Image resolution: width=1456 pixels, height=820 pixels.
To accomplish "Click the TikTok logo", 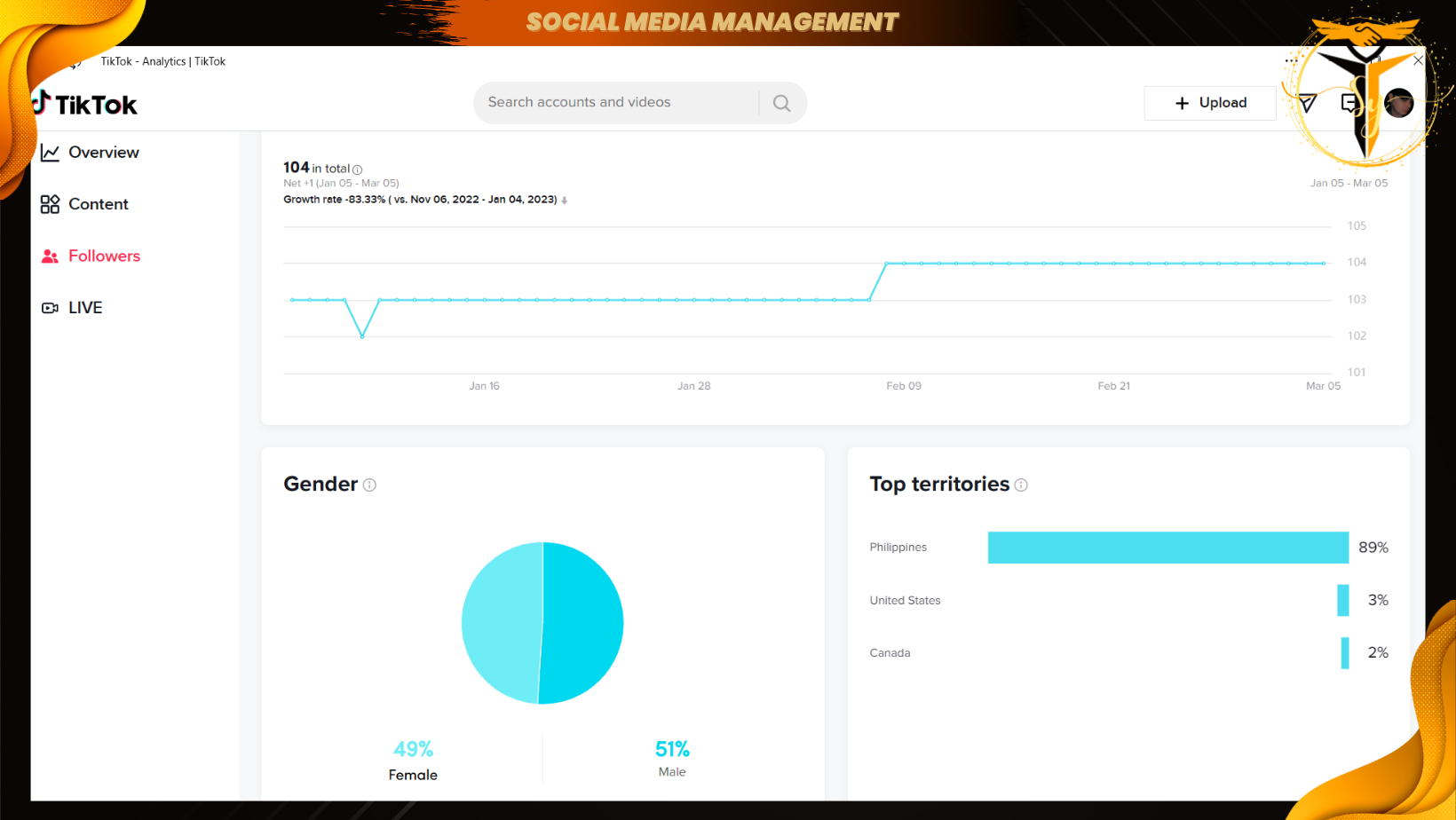I will (x=85, y=104).
